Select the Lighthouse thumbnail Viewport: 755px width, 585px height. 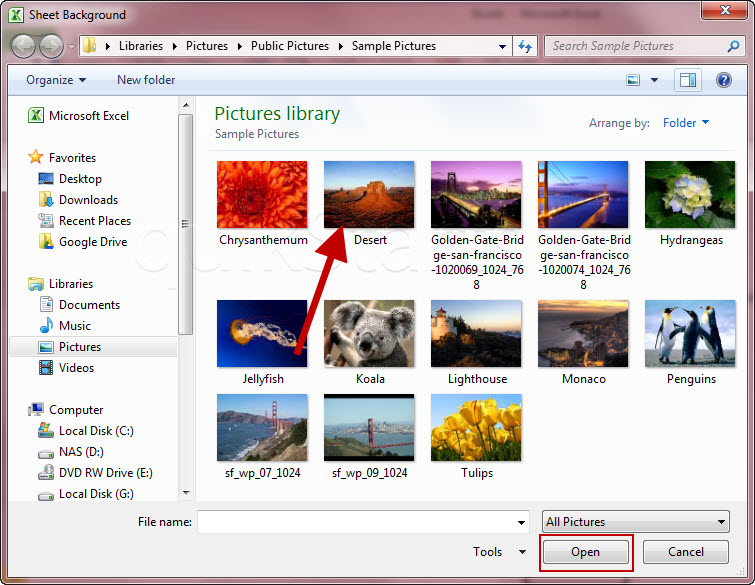(x=476, y=333)
